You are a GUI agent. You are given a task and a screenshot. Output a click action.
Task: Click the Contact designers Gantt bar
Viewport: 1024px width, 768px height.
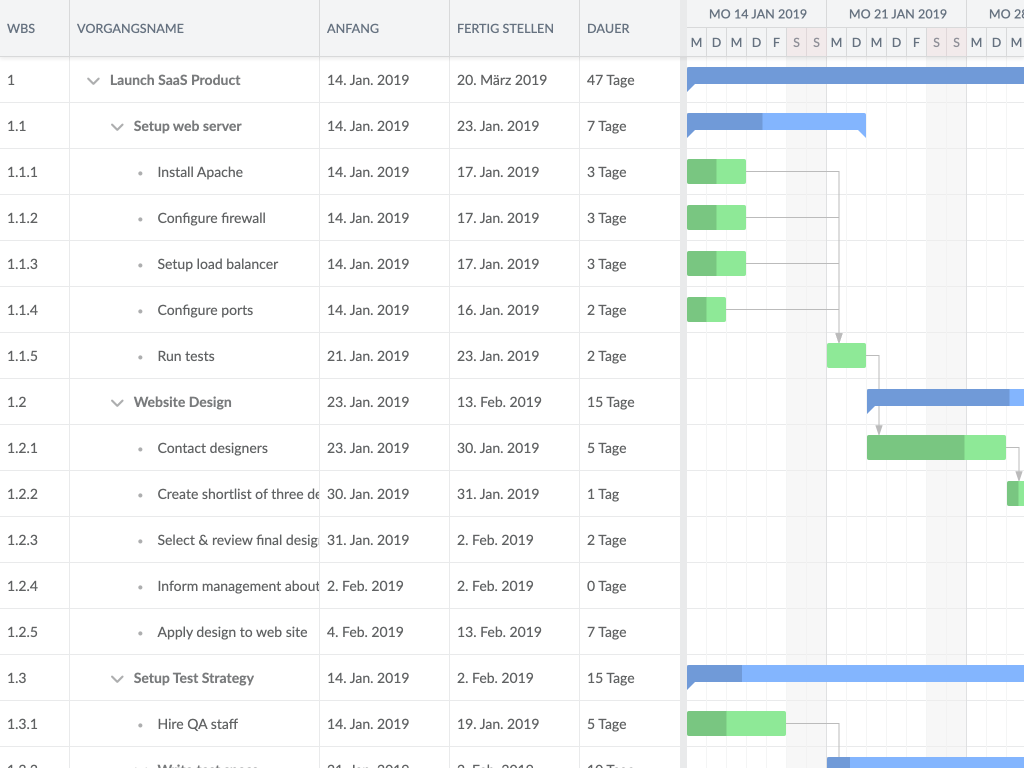935,448
